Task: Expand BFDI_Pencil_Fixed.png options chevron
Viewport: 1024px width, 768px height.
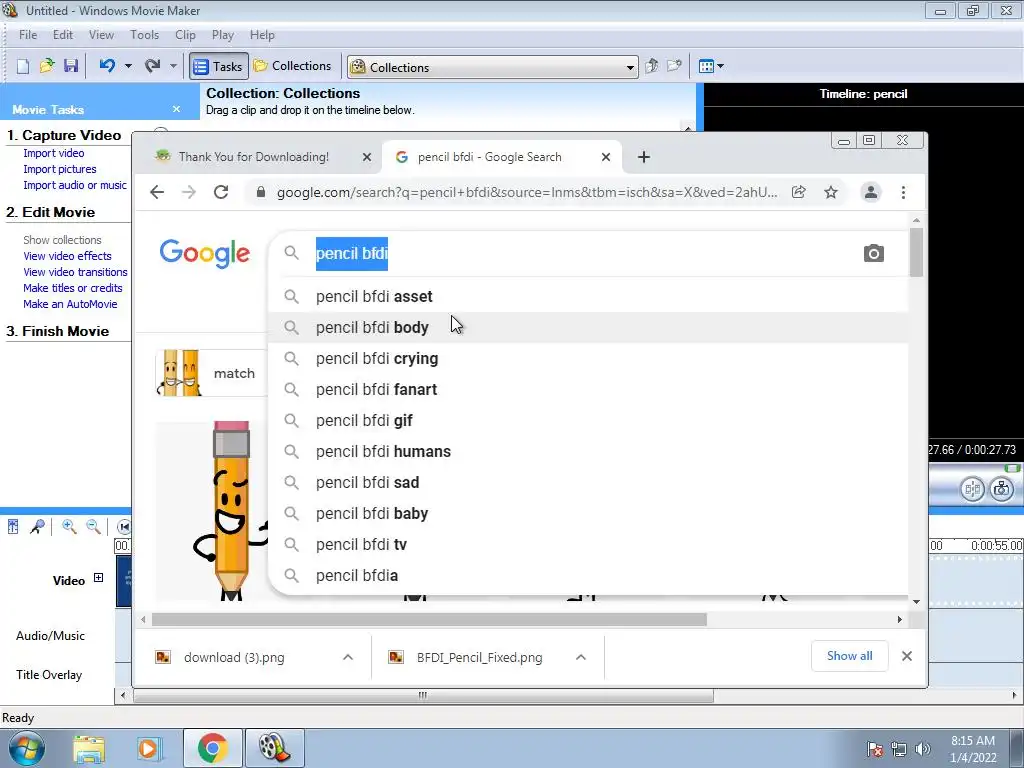Action: point(581,657)
